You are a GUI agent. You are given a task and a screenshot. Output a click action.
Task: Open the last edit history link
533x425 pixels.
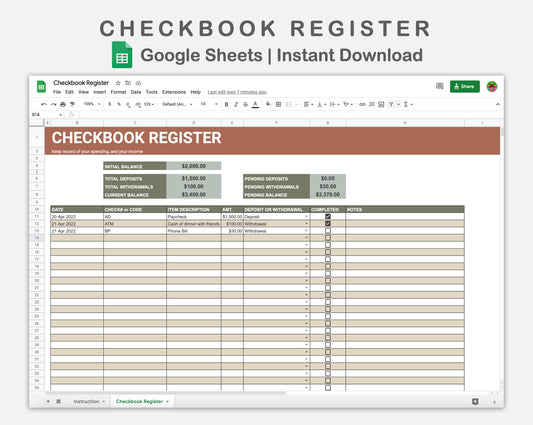pyautogui.click(x=237, y=92)
